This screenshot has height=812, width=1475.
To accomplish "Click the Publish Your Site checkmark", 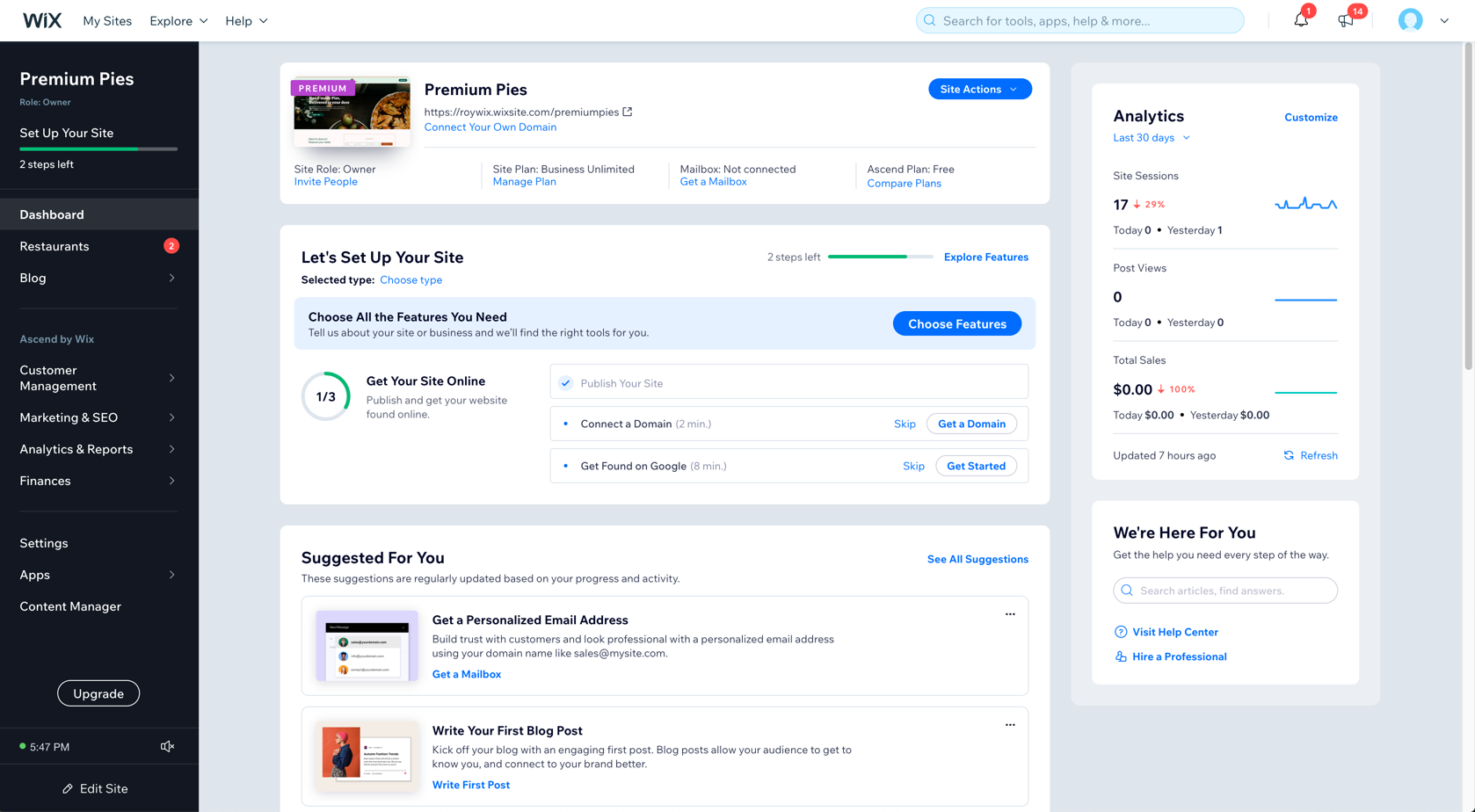I will point(566,383).
